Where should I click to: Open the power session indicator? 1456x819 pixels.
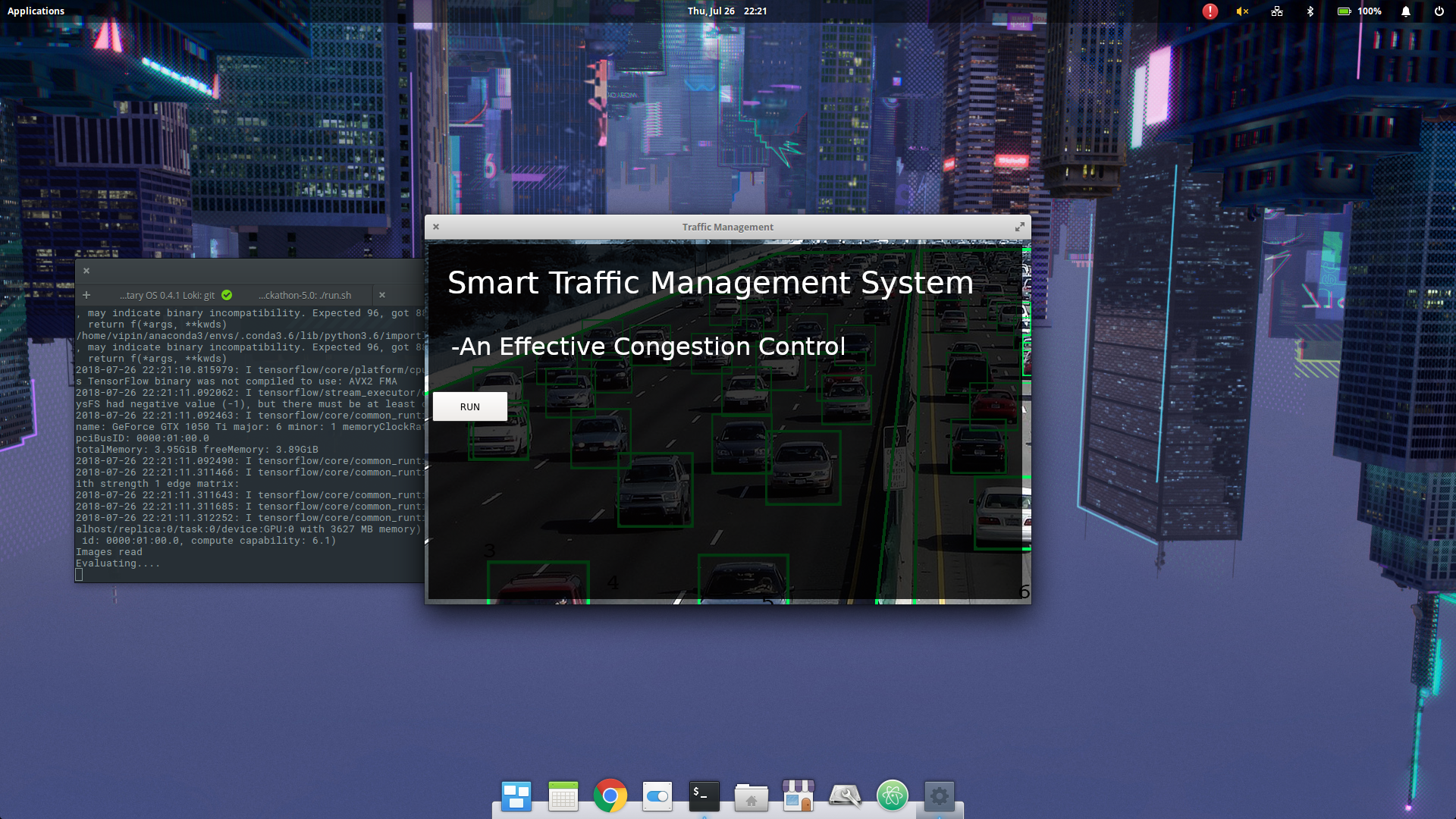click(x=1439, y=11)
